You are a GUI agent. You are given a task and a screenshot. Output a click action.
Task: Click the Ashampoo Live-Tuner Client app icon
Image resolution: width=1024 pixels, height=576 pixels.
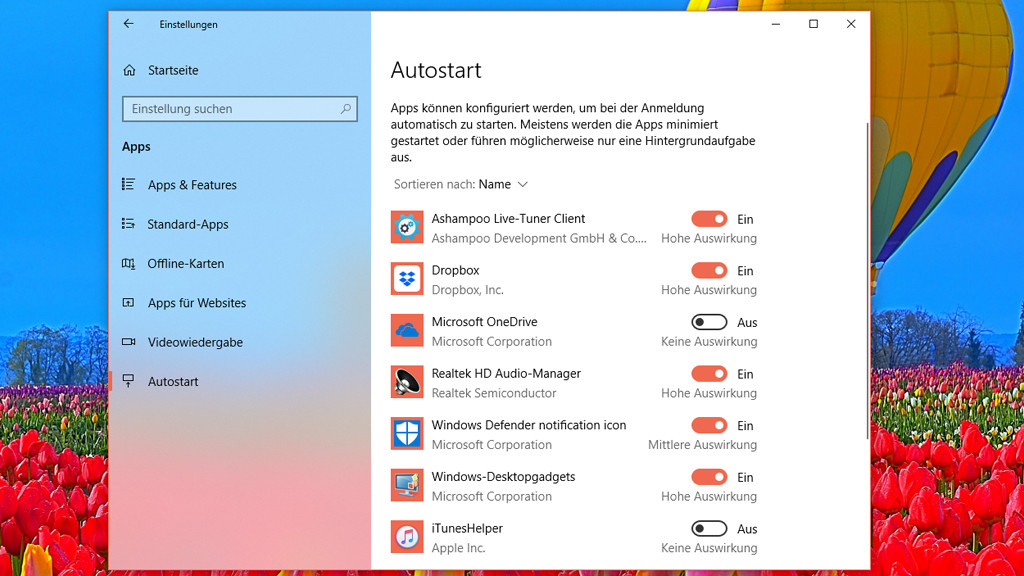point(407,227)
